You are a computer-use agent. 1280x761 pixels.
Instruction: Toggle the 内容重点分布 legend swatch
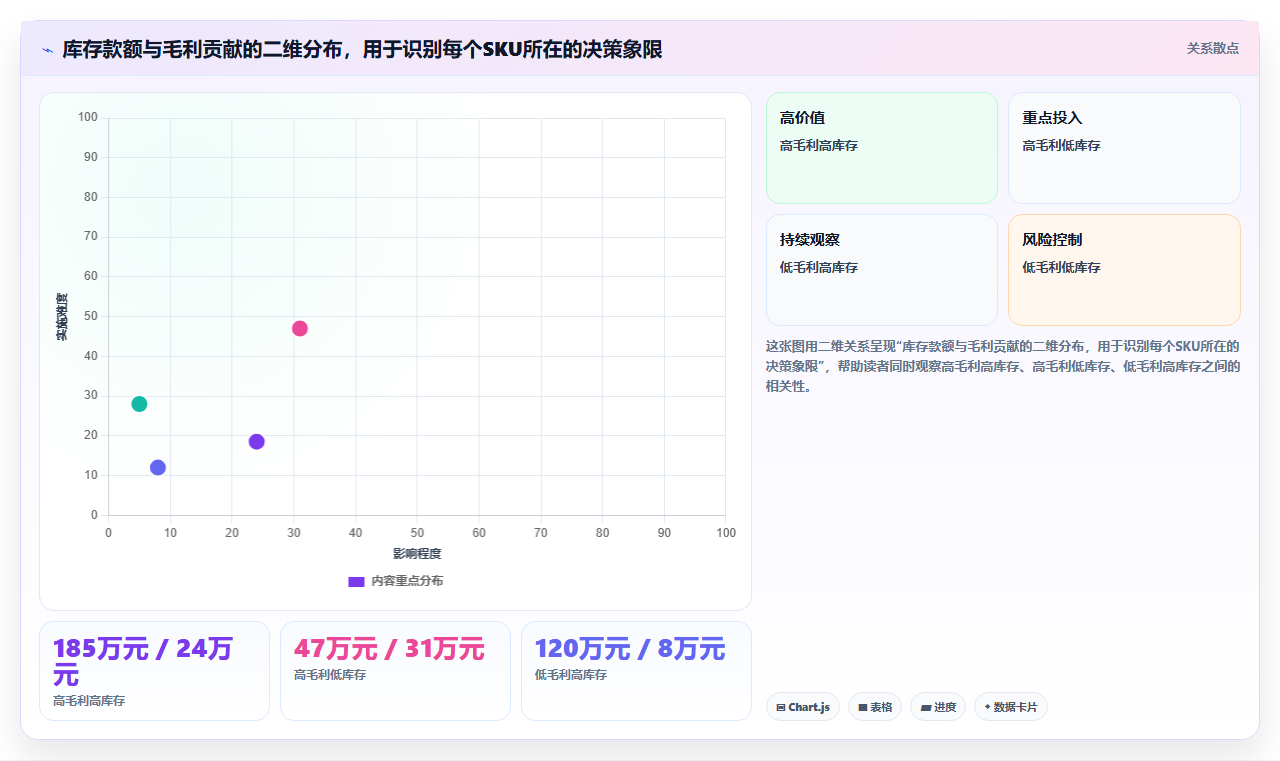(x=356, y=581)
